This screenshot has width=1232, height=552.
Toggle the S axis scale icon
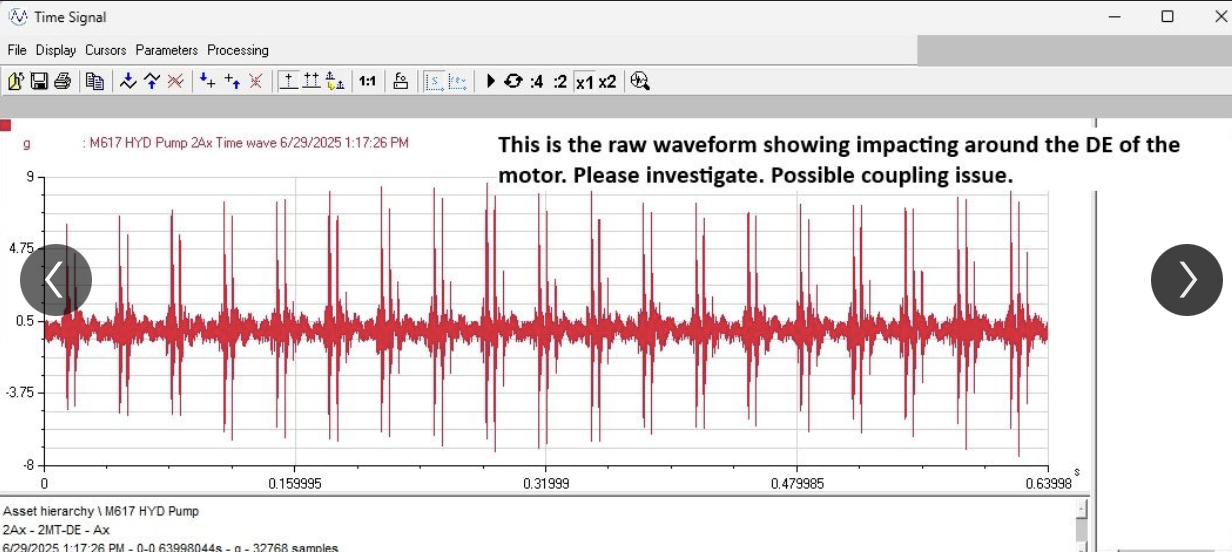pyautogui.click(x=434, y=81)
